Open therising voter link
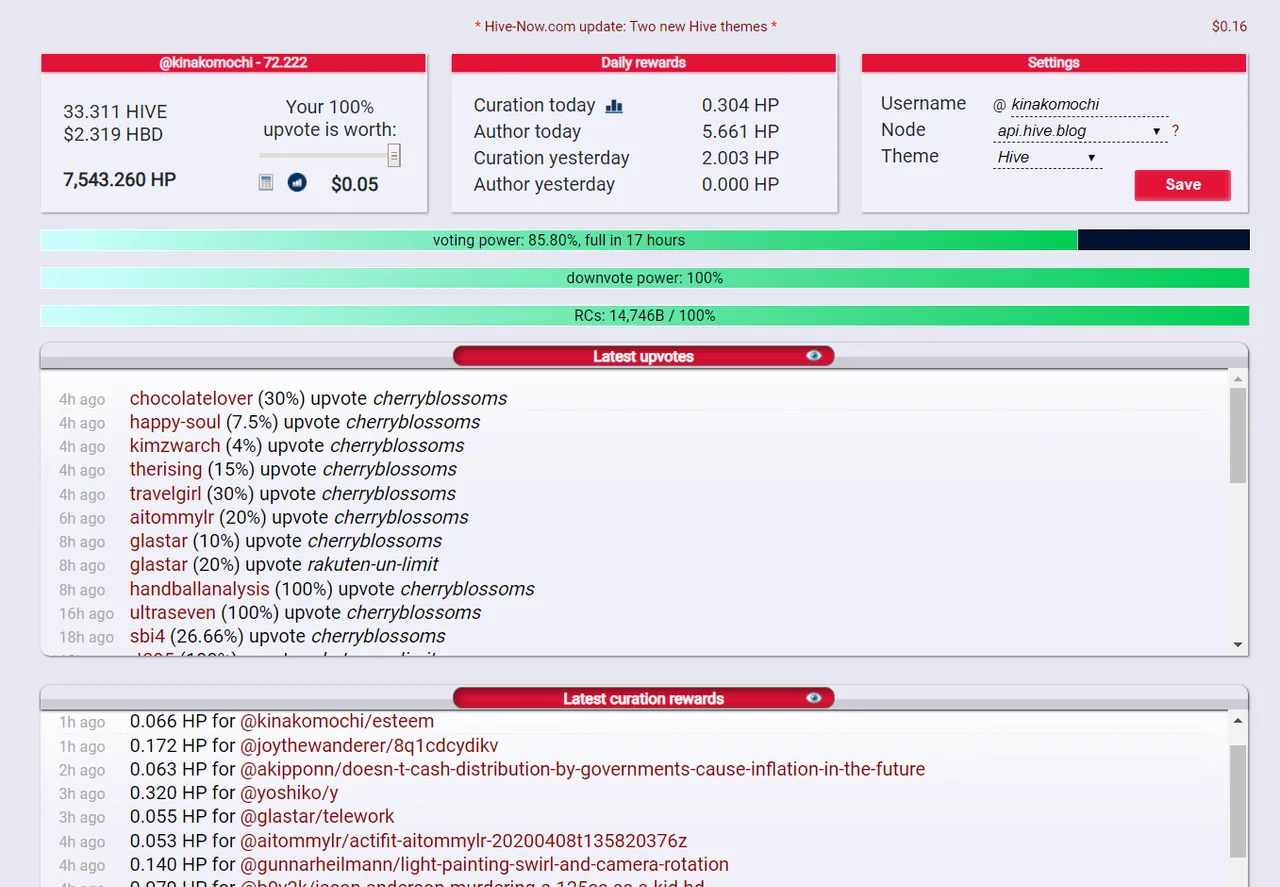This screenshot has height=887, width=1280. click(x=166, y=469)
